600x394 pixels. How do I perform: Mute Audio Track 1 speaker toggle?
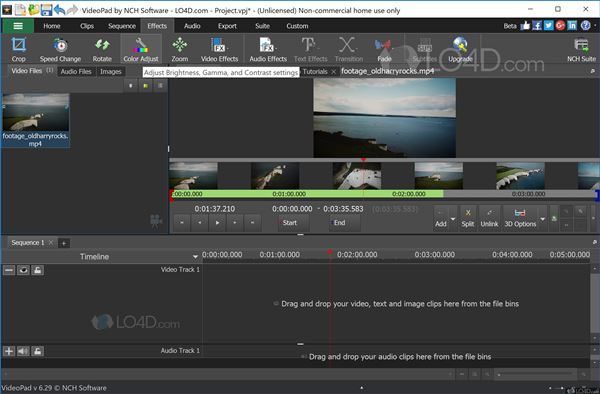(23, 351)
